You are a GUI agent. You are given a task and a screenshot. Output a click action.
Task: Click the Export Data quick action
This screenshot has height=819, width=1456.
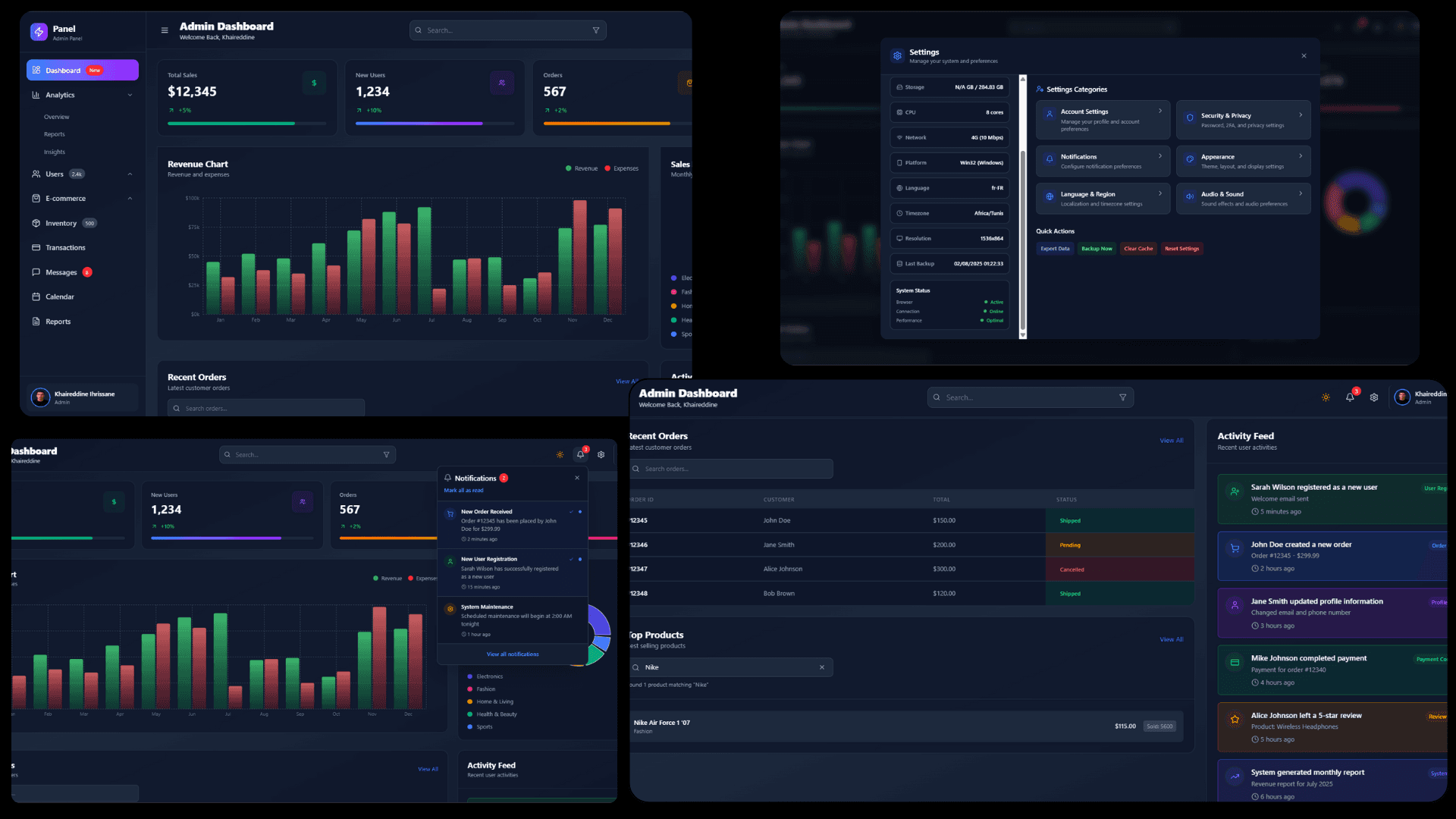tap(1055, 249)
